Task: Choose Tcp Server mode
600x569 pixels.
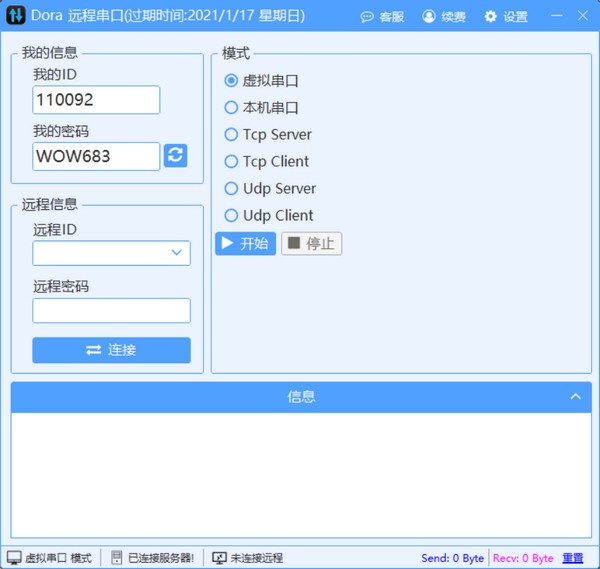Action: coord(232,135)
